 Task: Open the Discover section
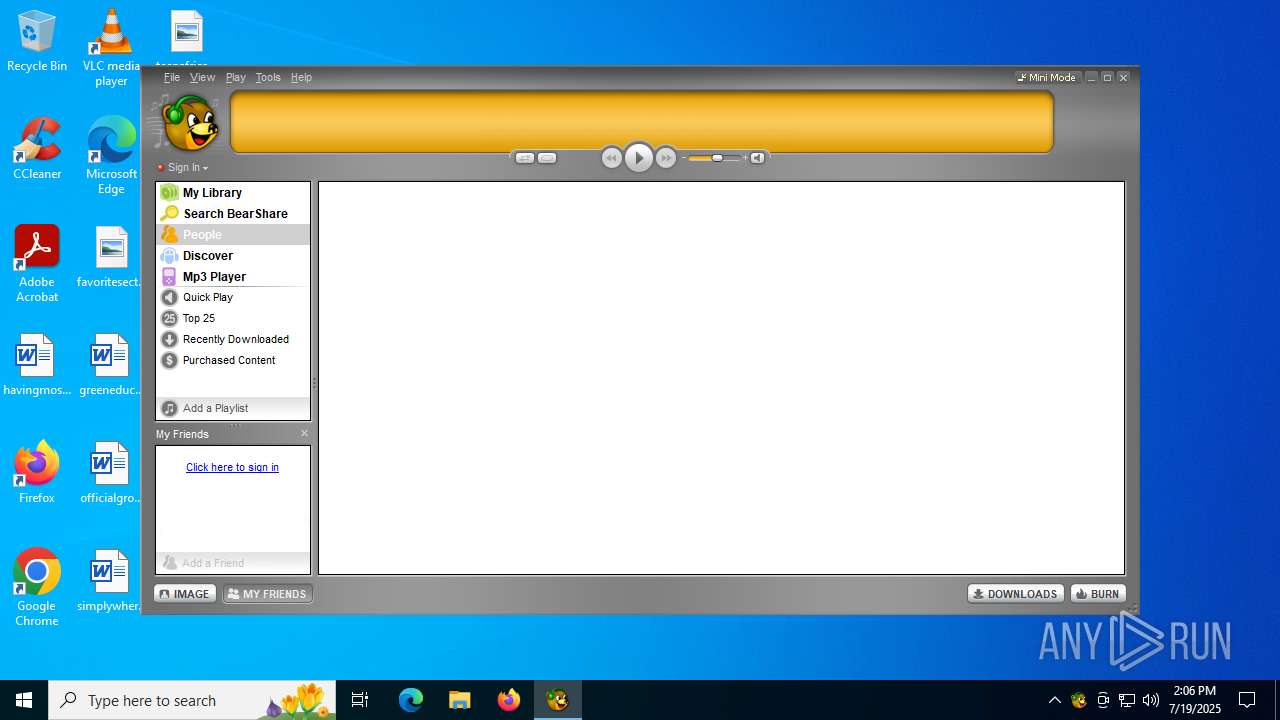point(232,255)
